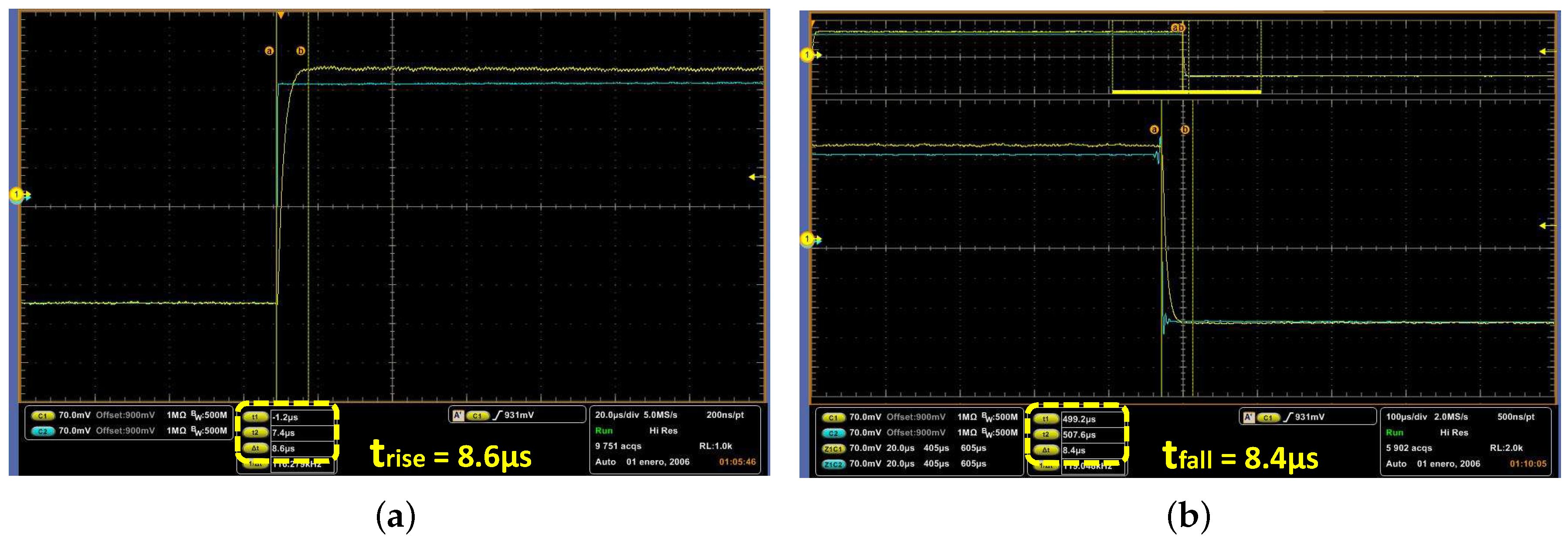This screenshot has height=545, width=1568.
Task: Click channel 1 ground marker on left scope
Action: pos(17,195)
